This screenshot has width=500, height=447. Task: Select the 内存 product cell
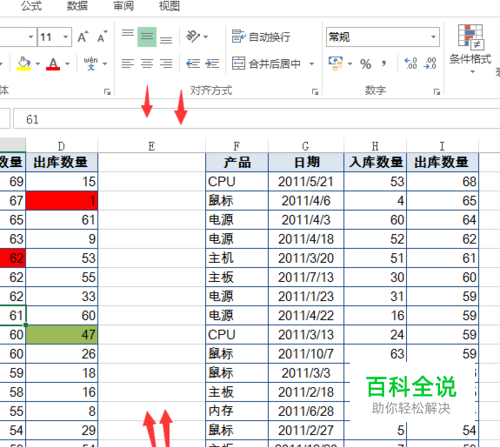[237, 411]
